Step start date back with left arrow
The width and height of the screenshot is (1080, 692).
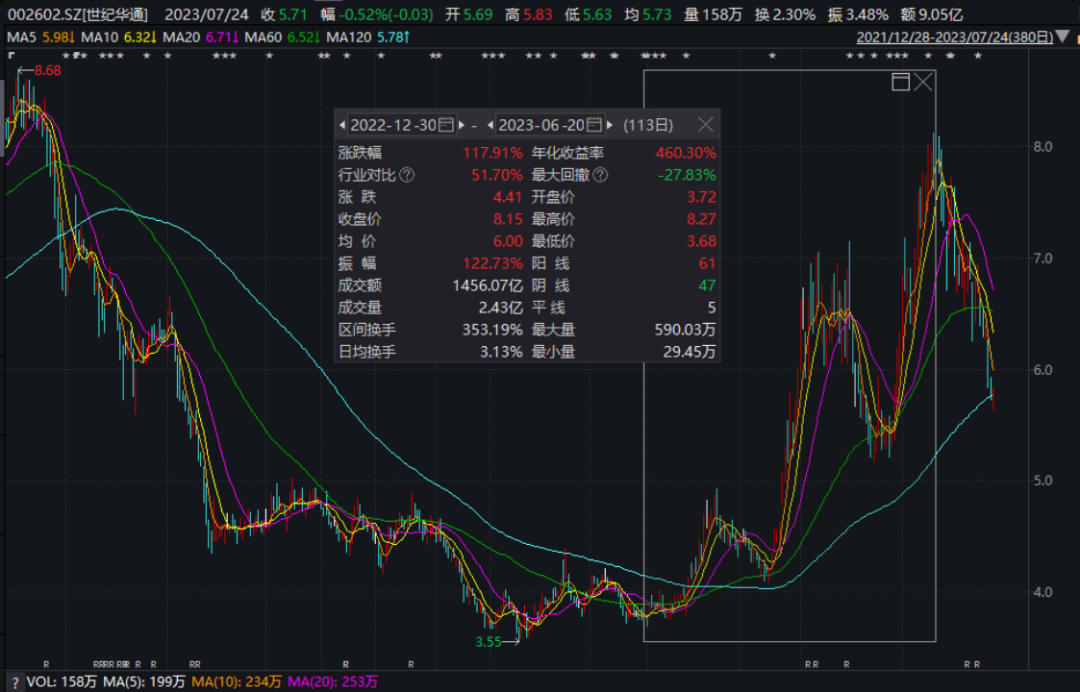point(342,125)
